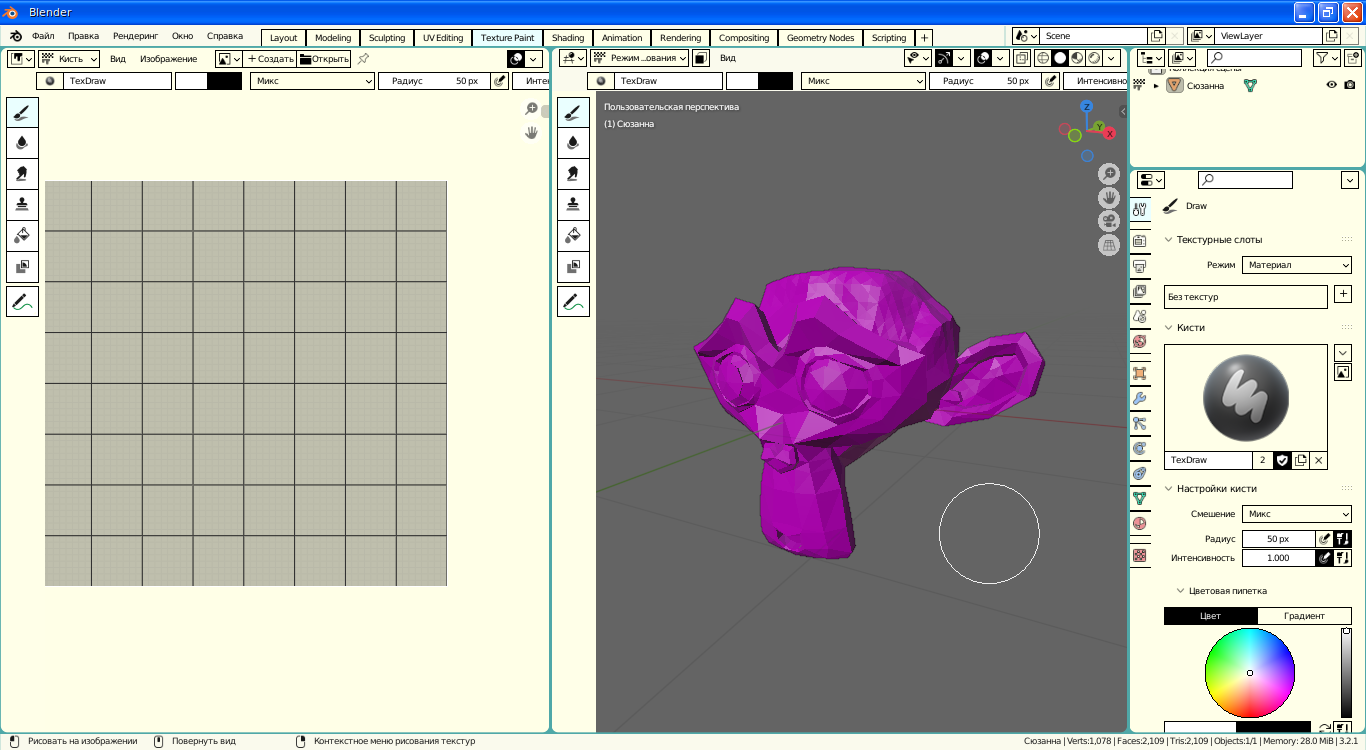1366x750 pixels.
Task: Select the Smear tool in 3D viewport toolbar
Action: [x=573, y=174]
